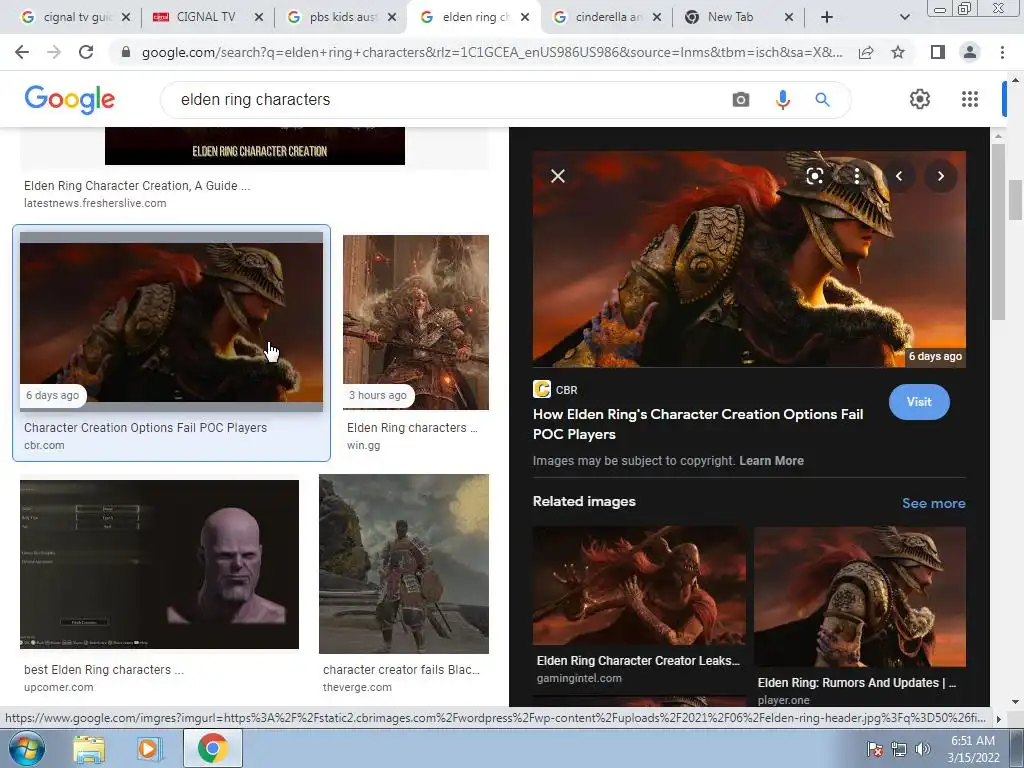Open the player.one related image

tap(859, 596)
